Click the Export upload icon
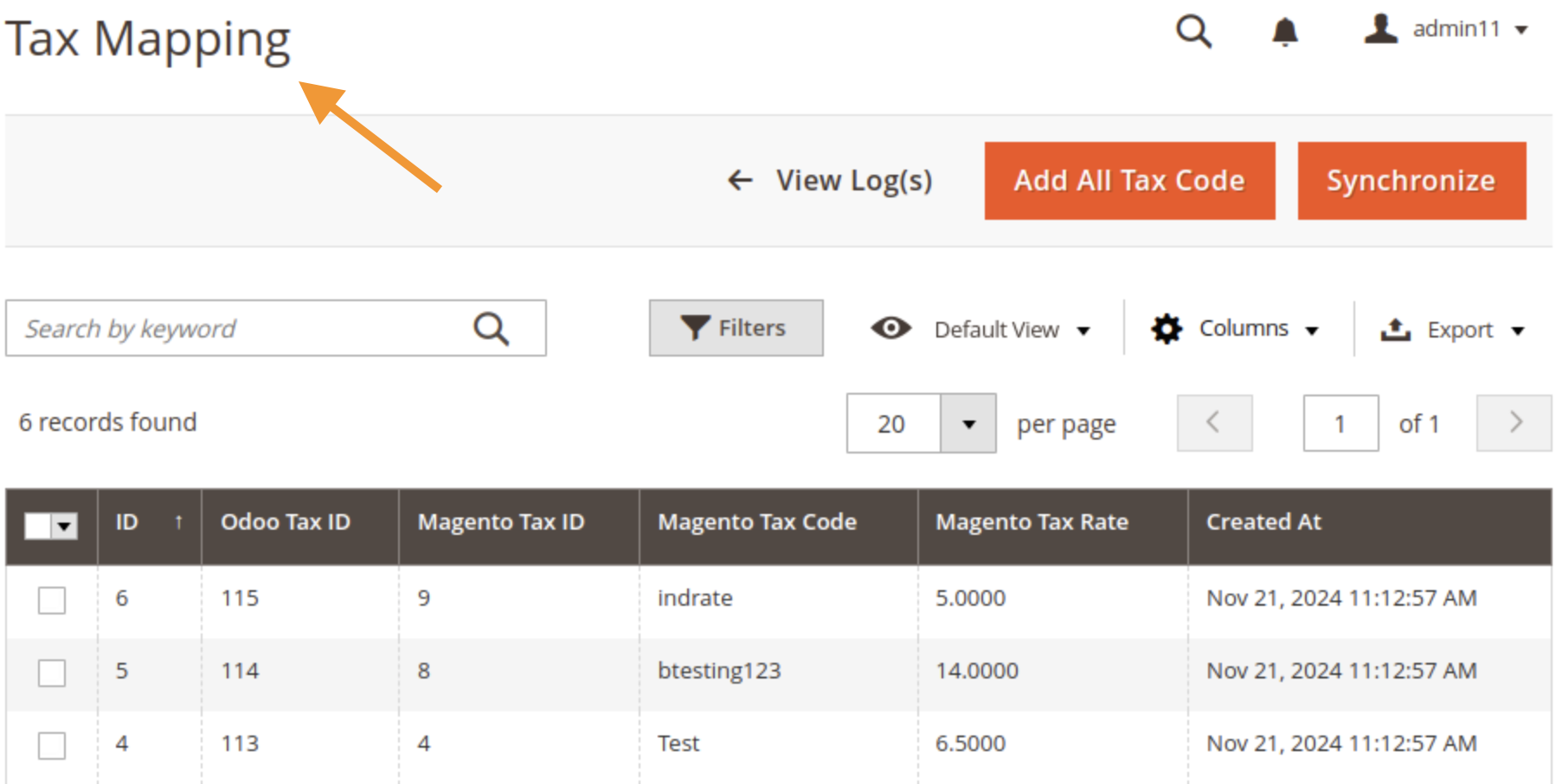The height and width of the screenshot is (784, 1556). (1395, 329)
